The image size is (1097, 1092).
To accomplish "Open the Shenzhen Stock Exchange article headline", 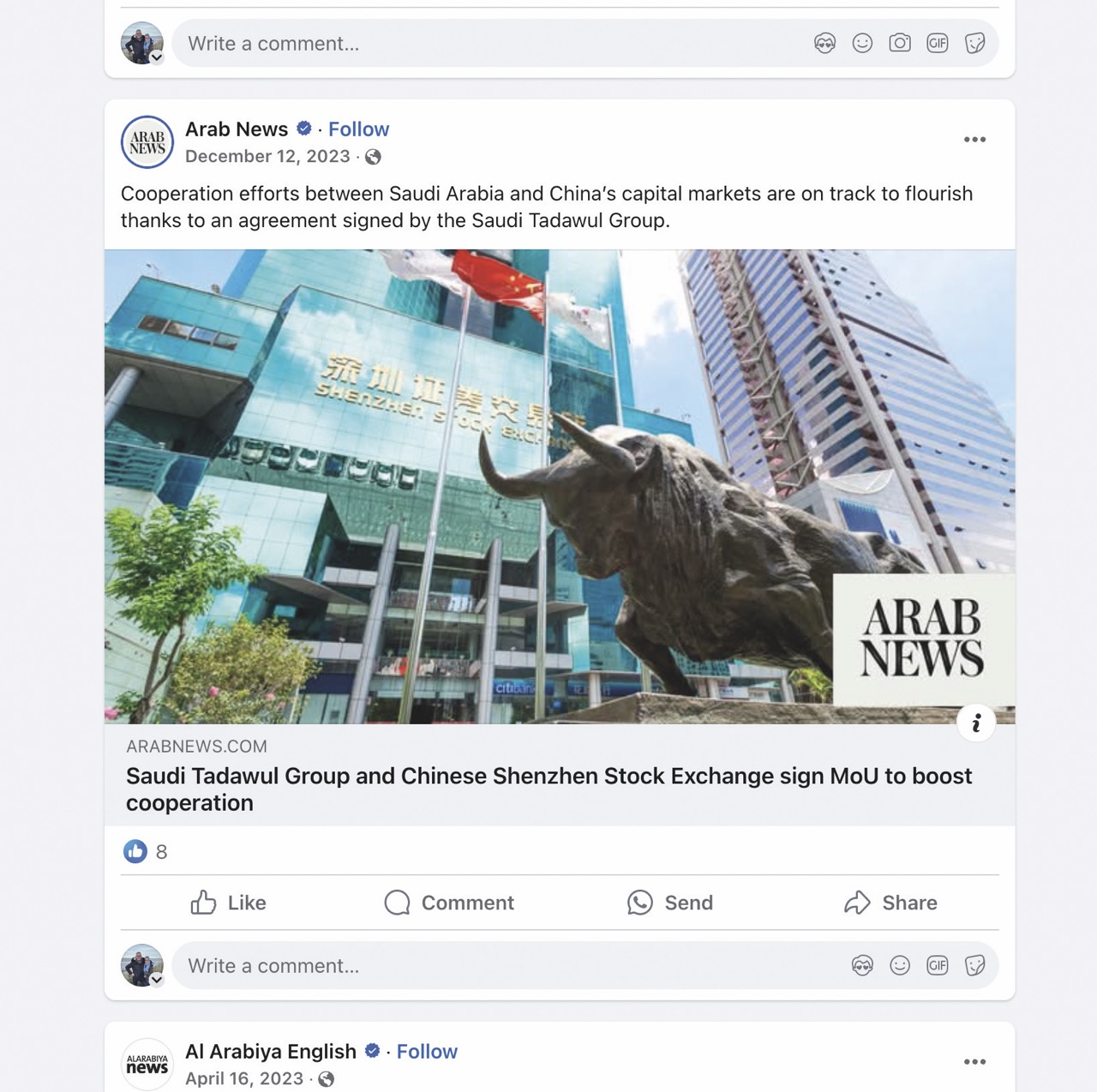I will pyautogui.click(x=549, y=789).
